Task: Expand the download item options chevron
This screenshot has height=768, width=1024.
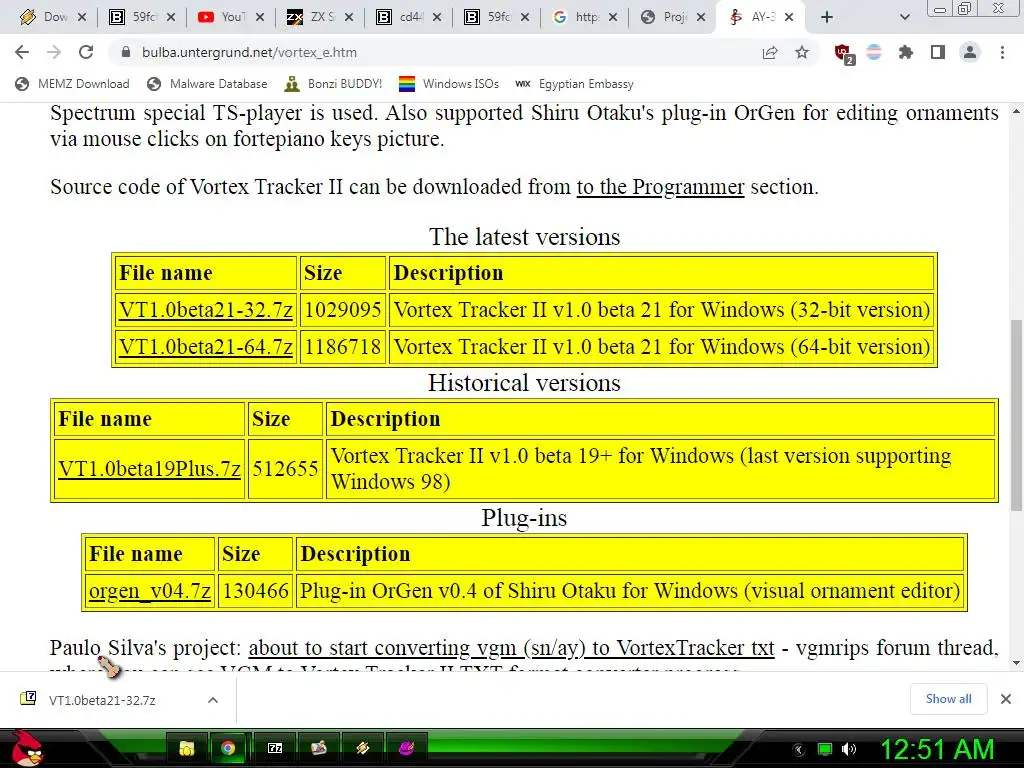Action: tap(213, 700)
